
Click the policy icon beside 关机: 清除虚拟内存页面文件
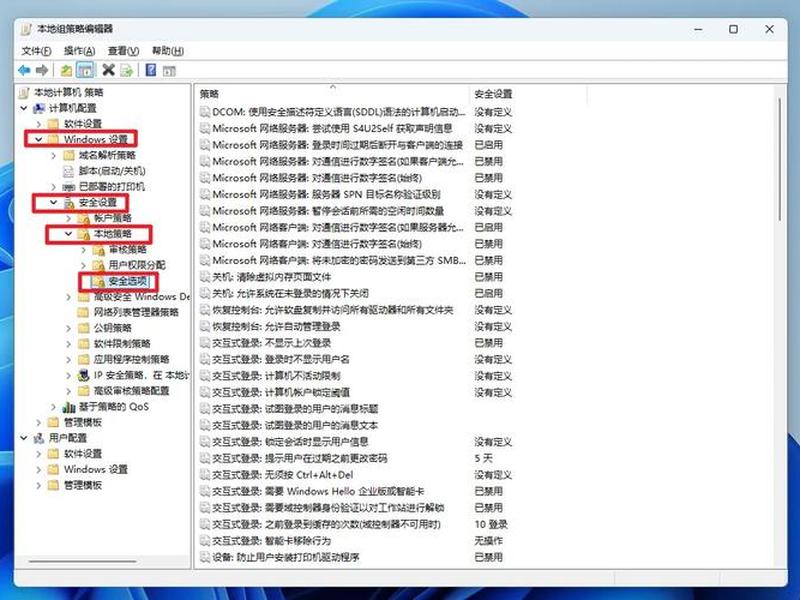pos(205,277)
